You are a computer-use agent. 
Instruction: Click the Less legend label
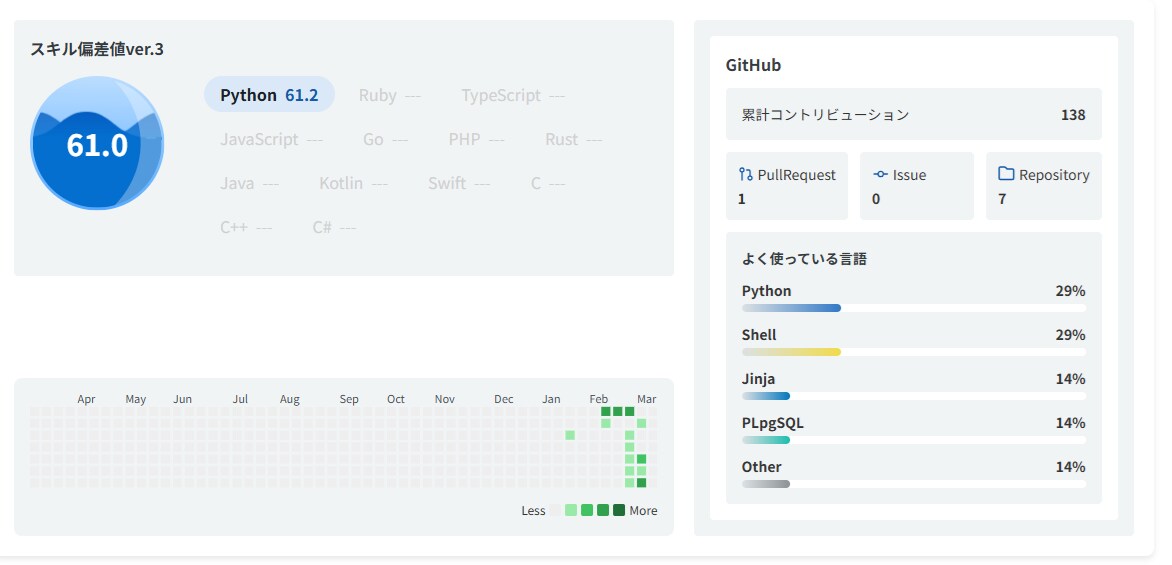point(533,510)
